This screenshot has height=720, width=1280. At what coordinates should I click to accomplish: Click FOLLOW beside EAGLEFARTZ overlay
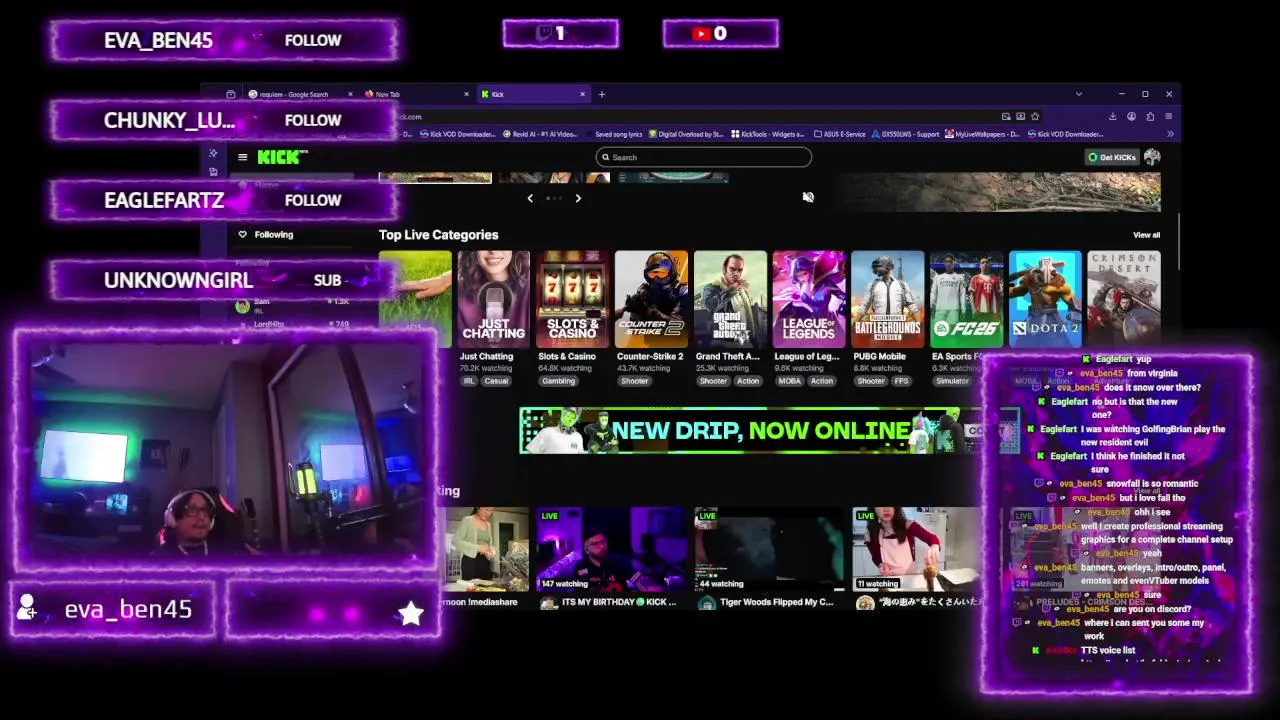[313, 200]
